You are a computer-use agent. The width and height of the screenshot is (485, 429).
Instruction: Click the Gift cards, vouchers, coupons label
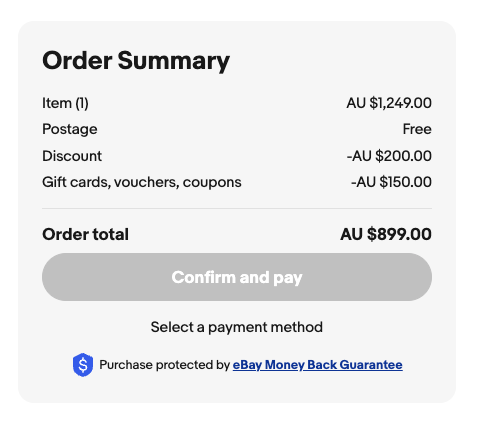(142, 182)
